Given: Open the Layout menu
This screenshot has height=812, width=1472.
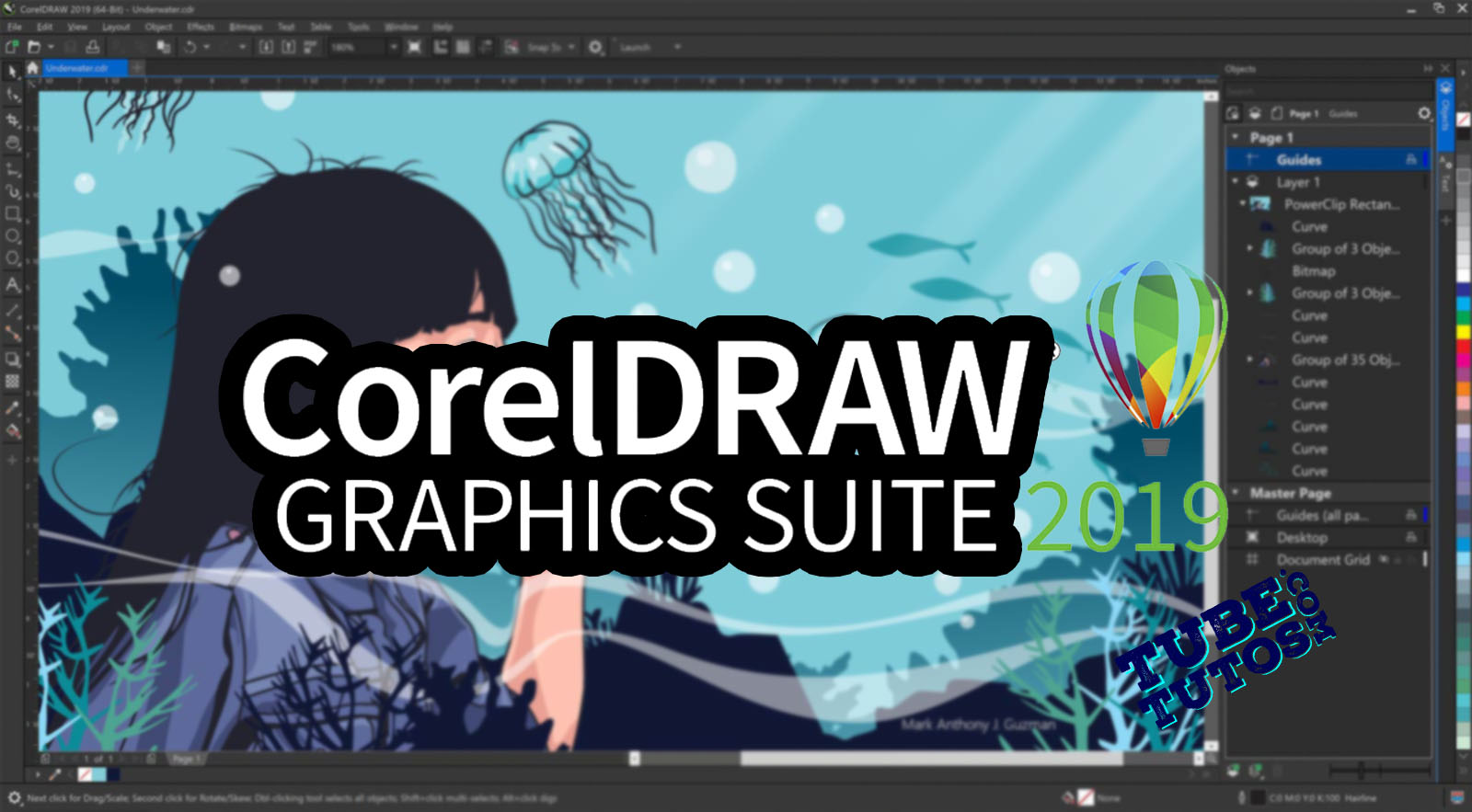Looking at the screenshot, I should click(x=116, y=27).
